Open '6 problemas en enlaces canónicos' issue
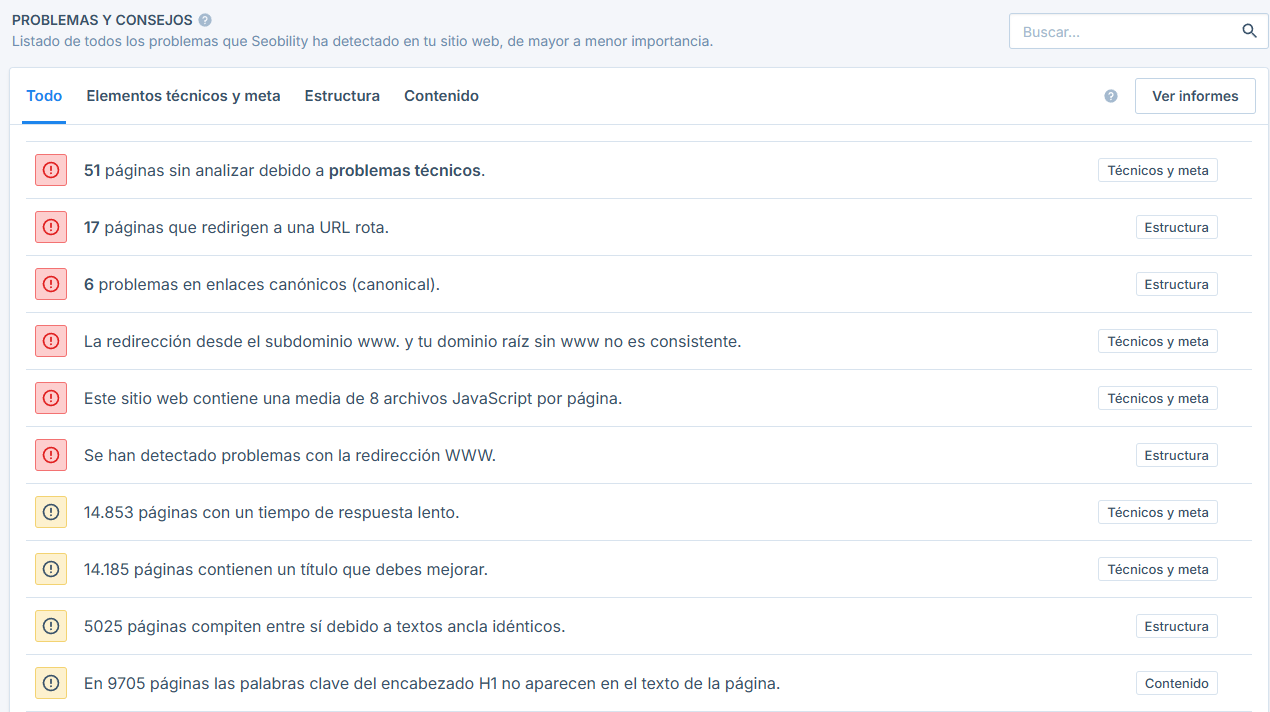The image size is (1270, 712). click(262, 284)
